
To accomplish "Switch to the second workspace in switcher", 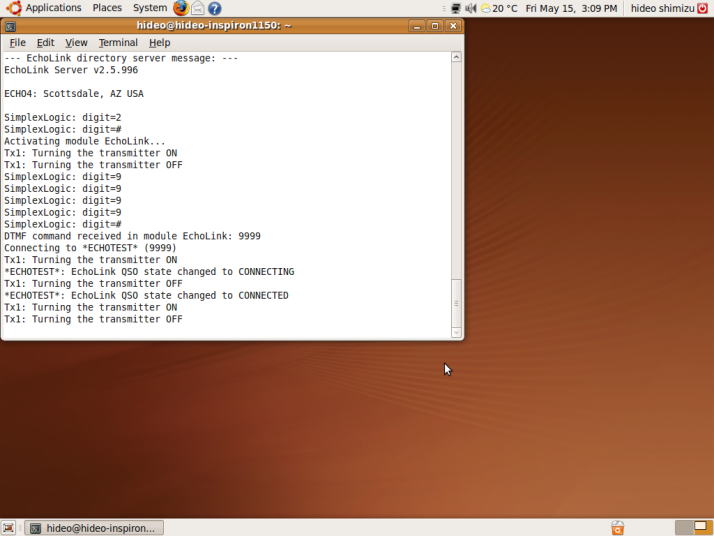I will pyautogui.click(x=702, y=527).
